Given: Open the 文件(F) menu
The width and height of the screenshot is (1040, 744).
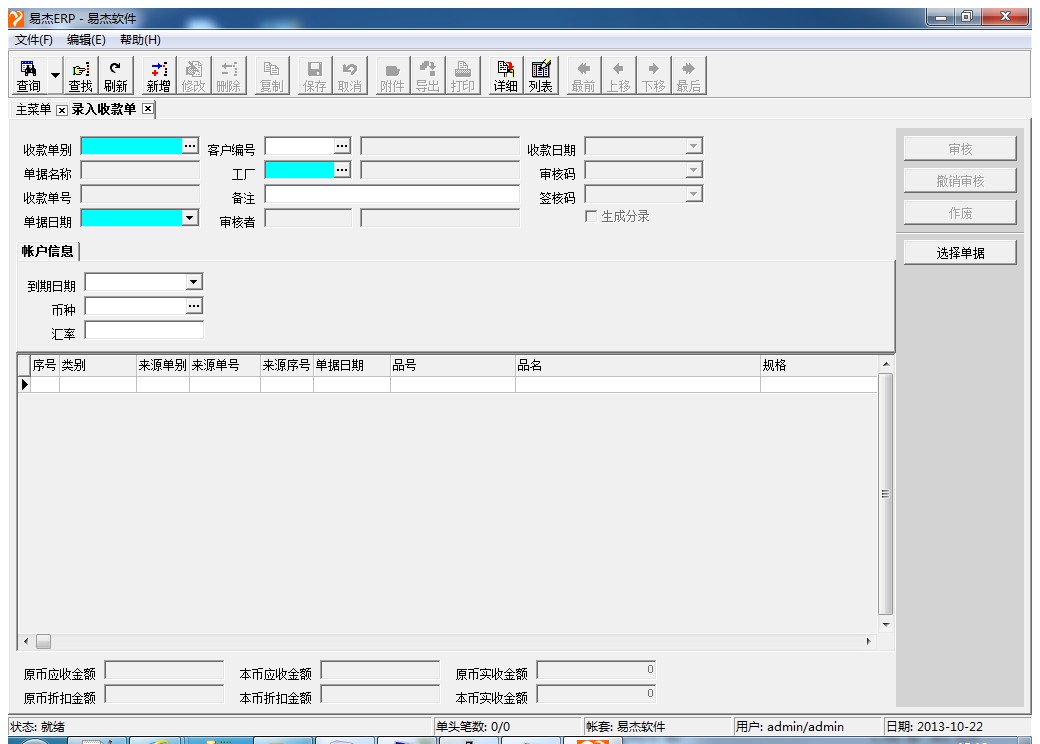Looking at the screenshot, I should 33,39.
